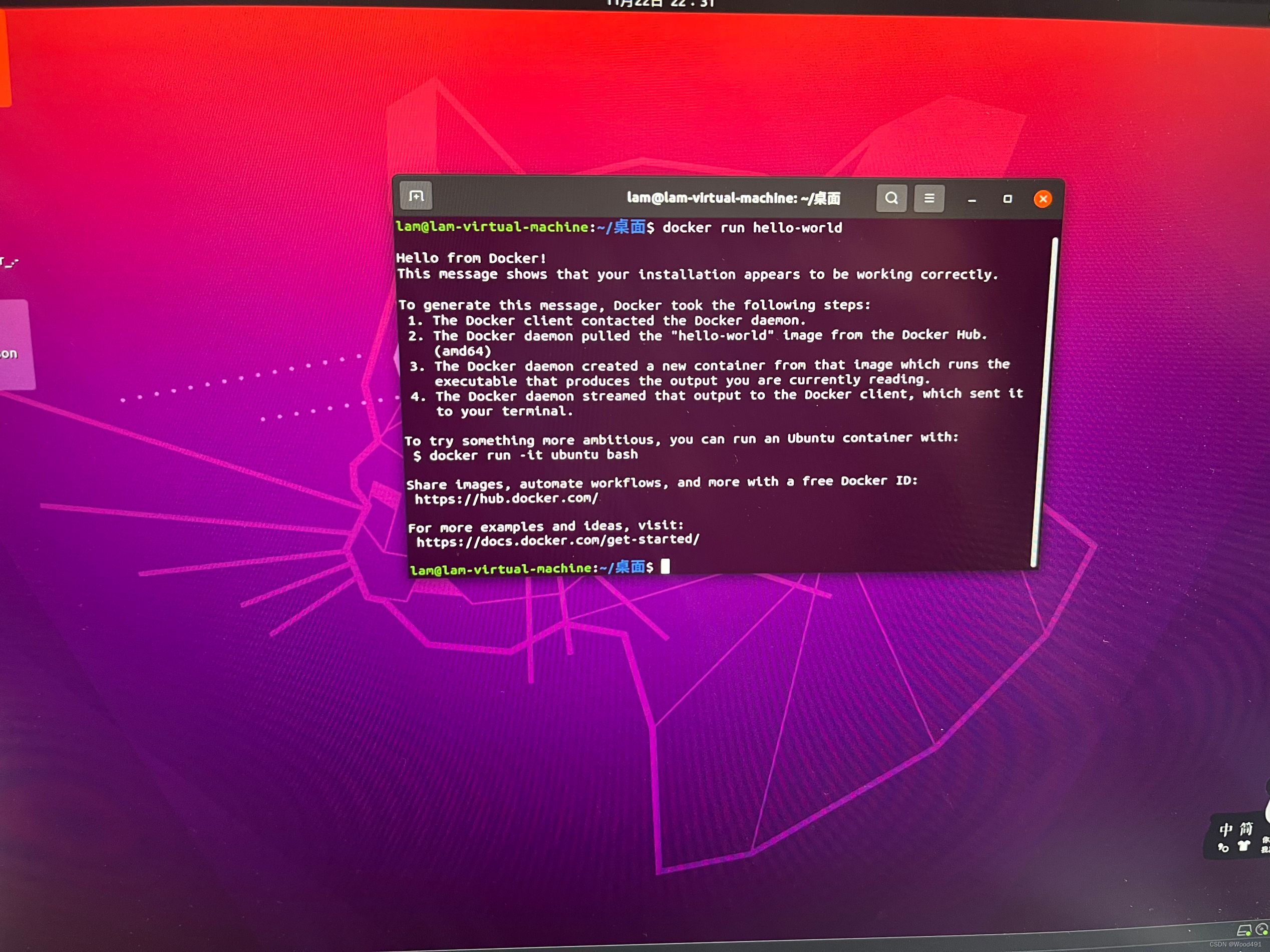Open the clock at the top panel
Screen dimensions: 1270x952
tap(660, 4)
